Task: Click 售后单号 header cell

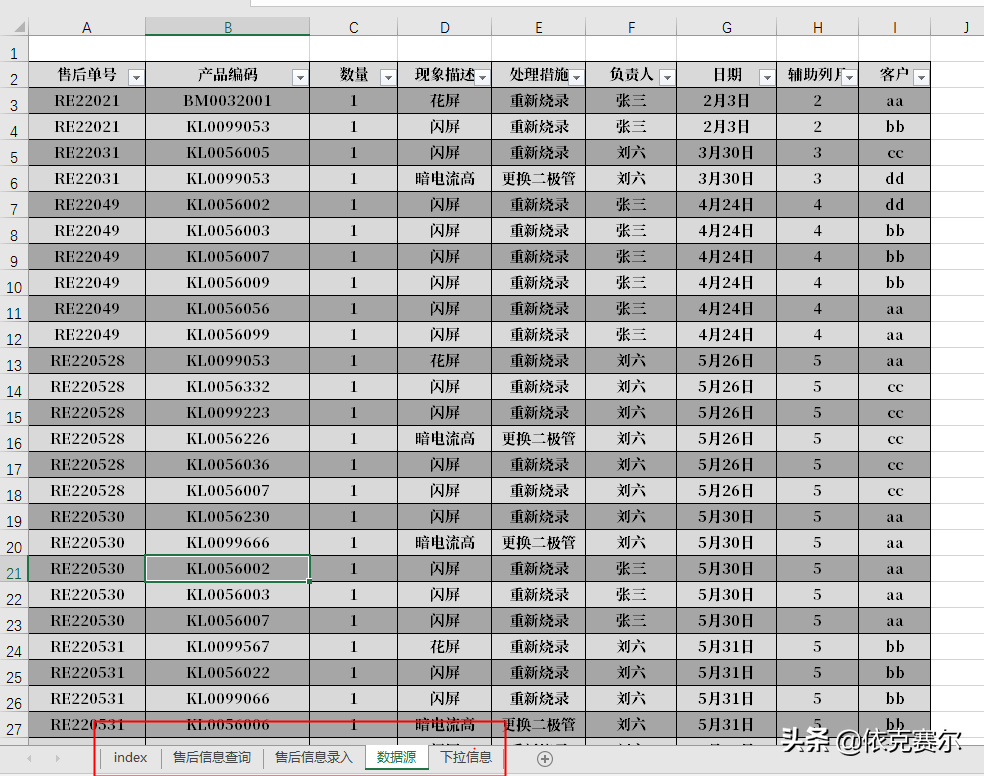Action: tap(87, 75)
